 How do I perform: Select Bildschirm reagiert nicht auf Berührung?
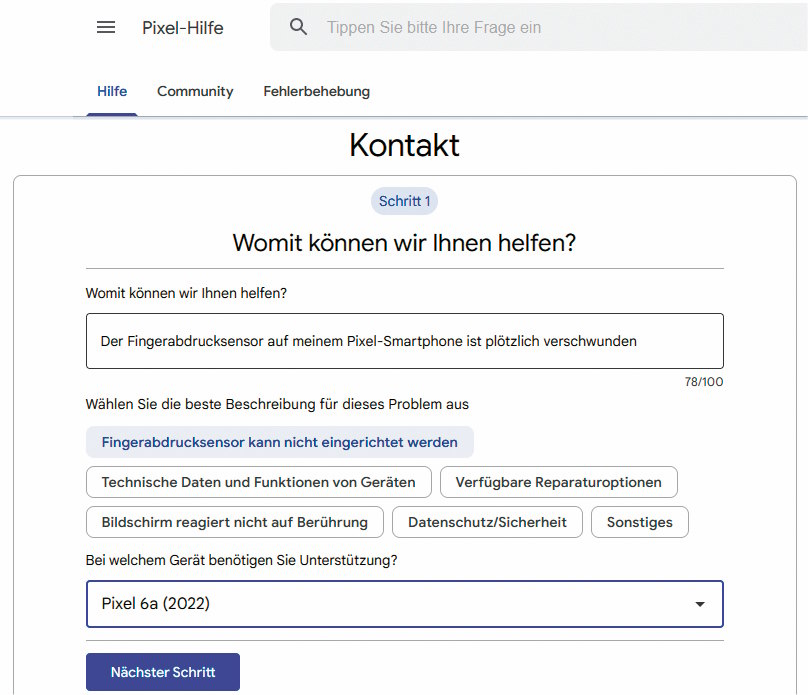pos(234,522)
